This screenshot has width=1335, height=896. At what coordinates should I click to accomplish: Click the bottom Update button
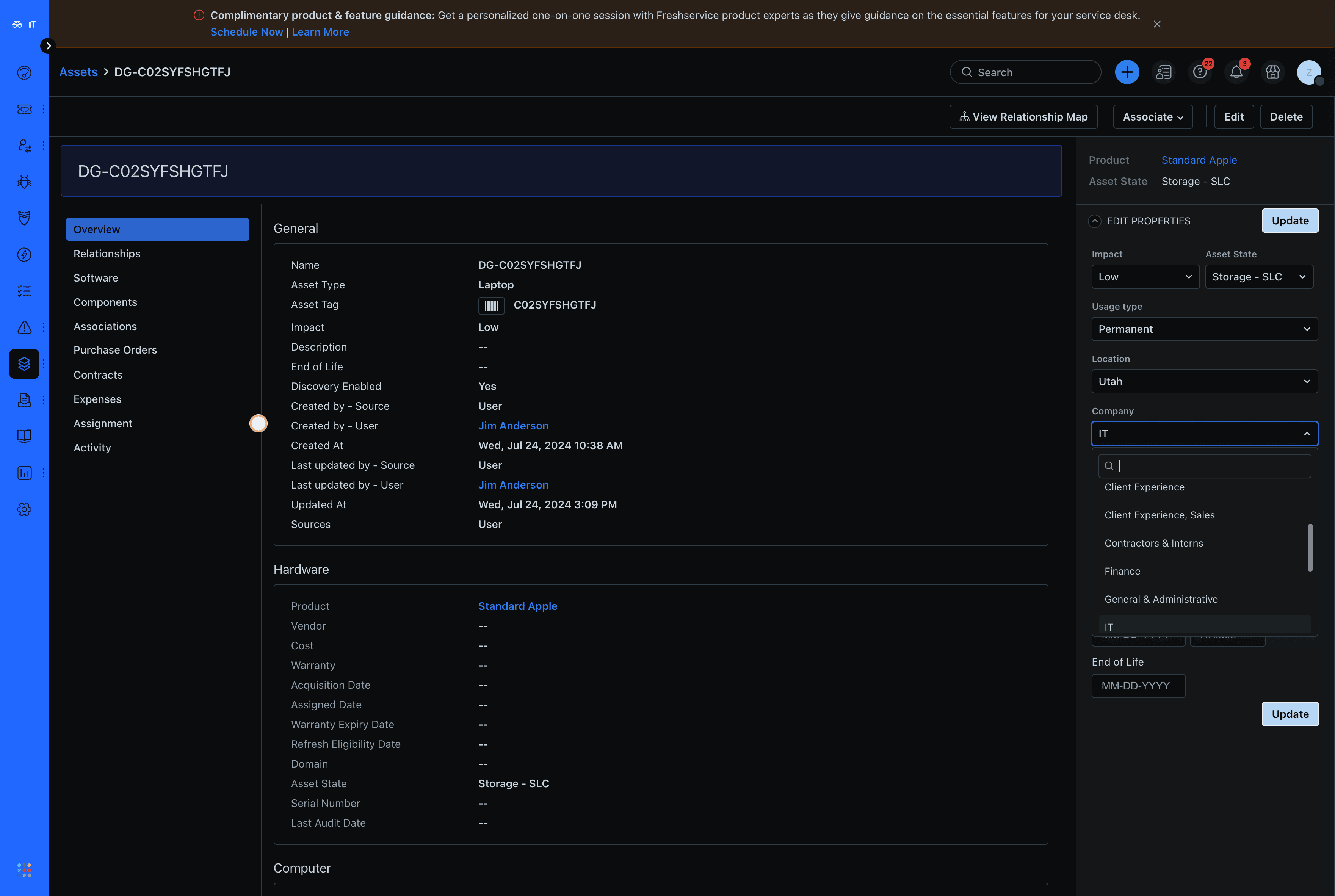[1290, 714]
